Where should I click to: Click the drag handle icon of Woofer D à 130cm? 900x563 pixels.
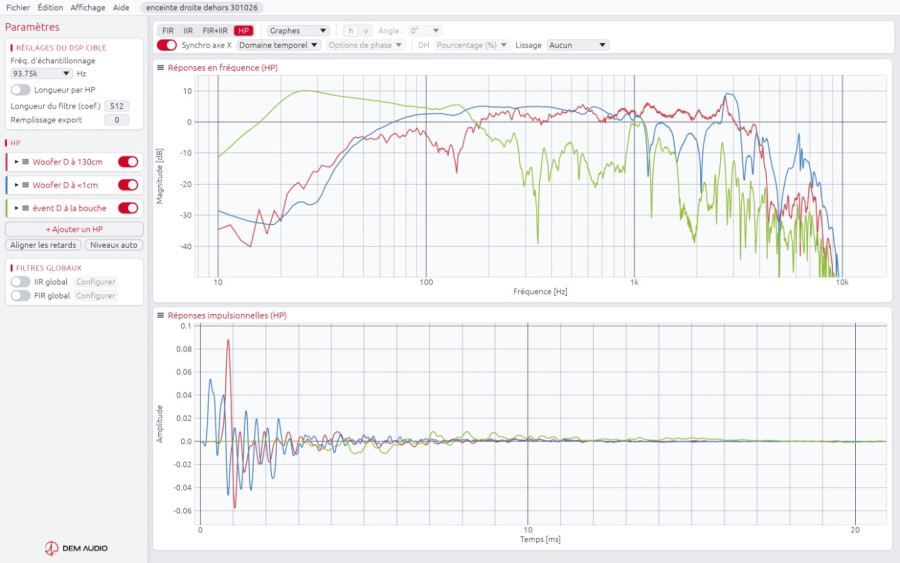click(x=25, y=162)
